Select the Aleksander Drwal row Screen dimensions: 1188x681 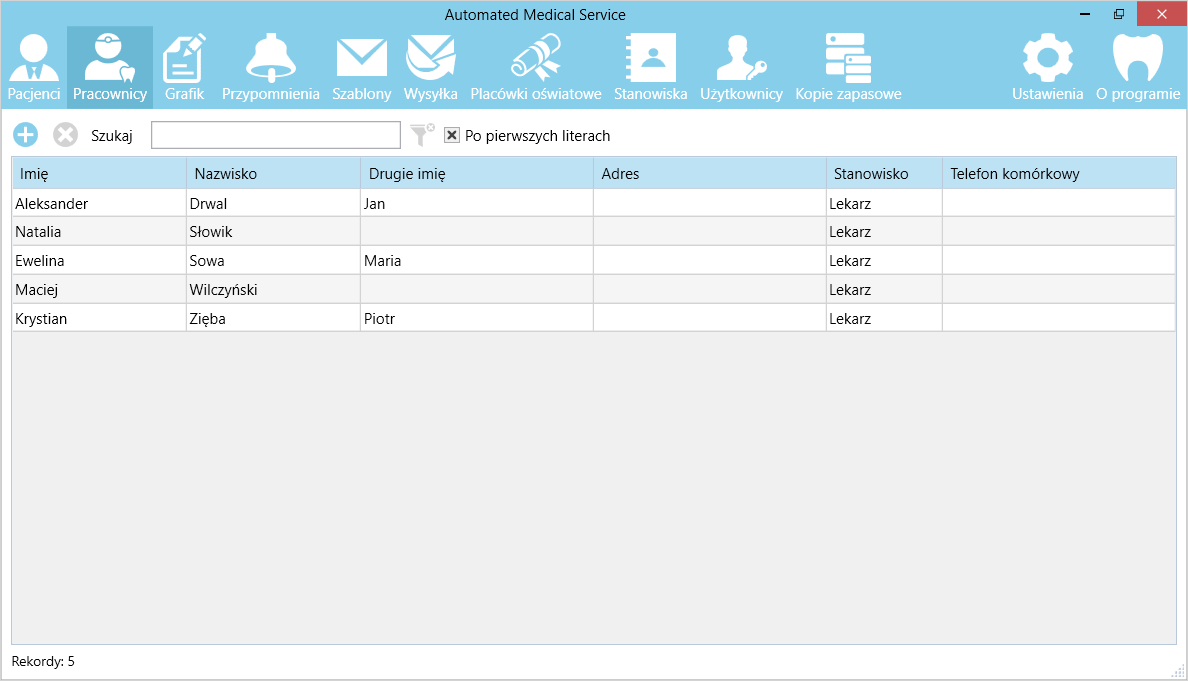100,203
